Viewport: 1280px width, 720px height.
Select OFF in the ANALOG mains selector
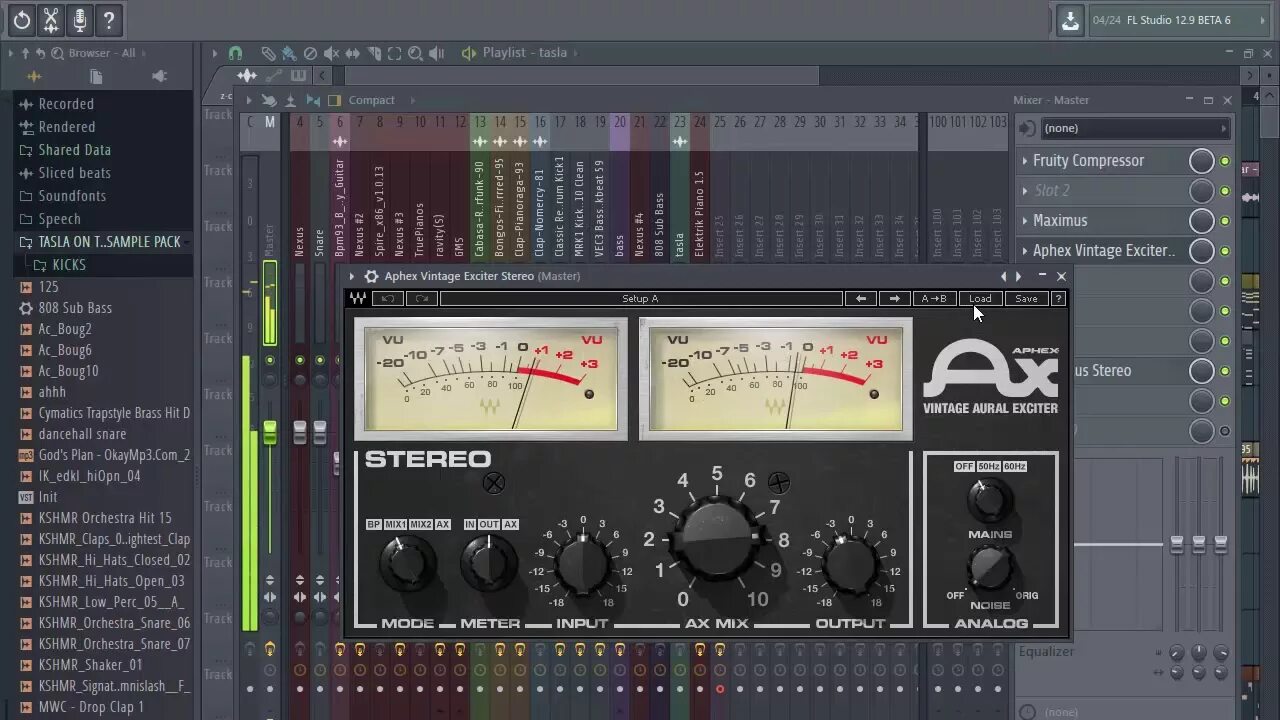[x=964, y=466]
